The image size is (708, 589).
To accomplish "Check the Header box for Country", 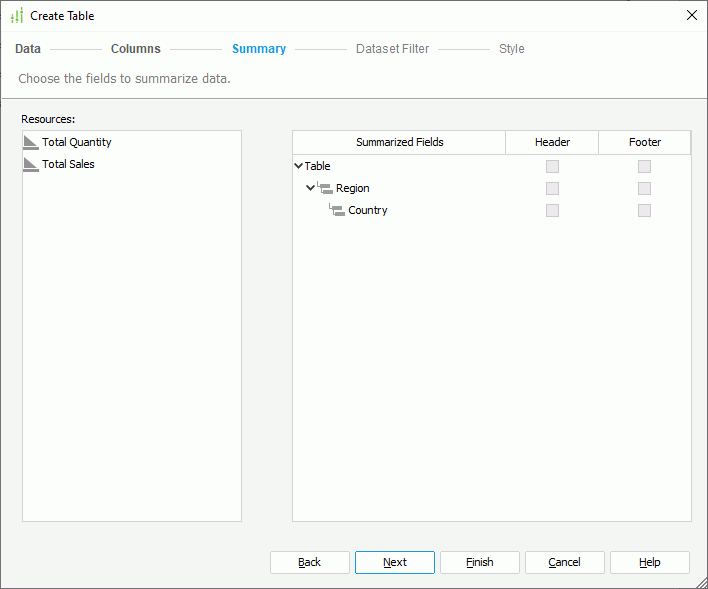I will pyautogui.click(x=552, y=211).
